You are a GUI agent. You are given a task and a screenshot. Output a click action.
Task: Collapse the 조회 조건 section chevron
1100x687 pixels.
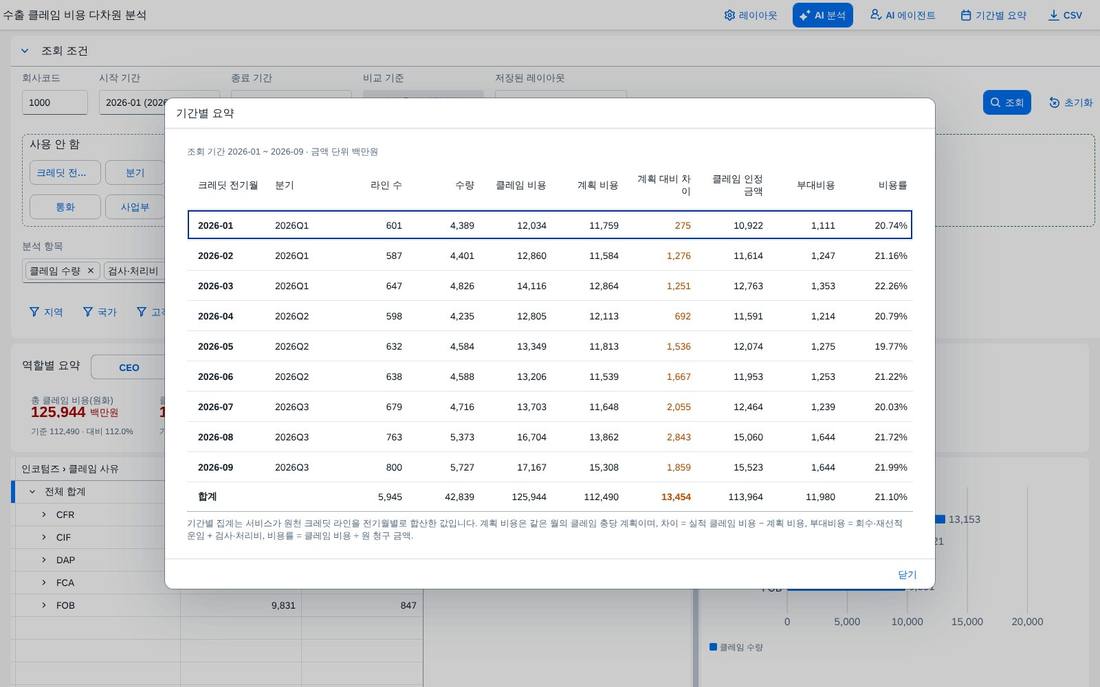point(25,51)
